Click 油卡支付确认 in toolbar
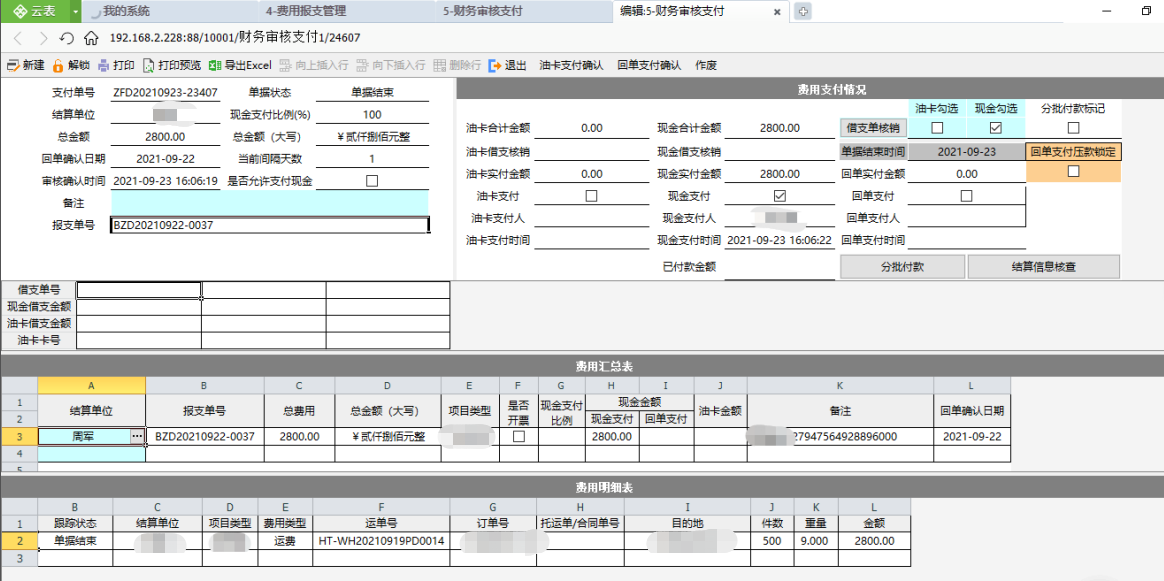This screenshot has width=1164, height=581. pyautogui.click(x=571, y=65)
